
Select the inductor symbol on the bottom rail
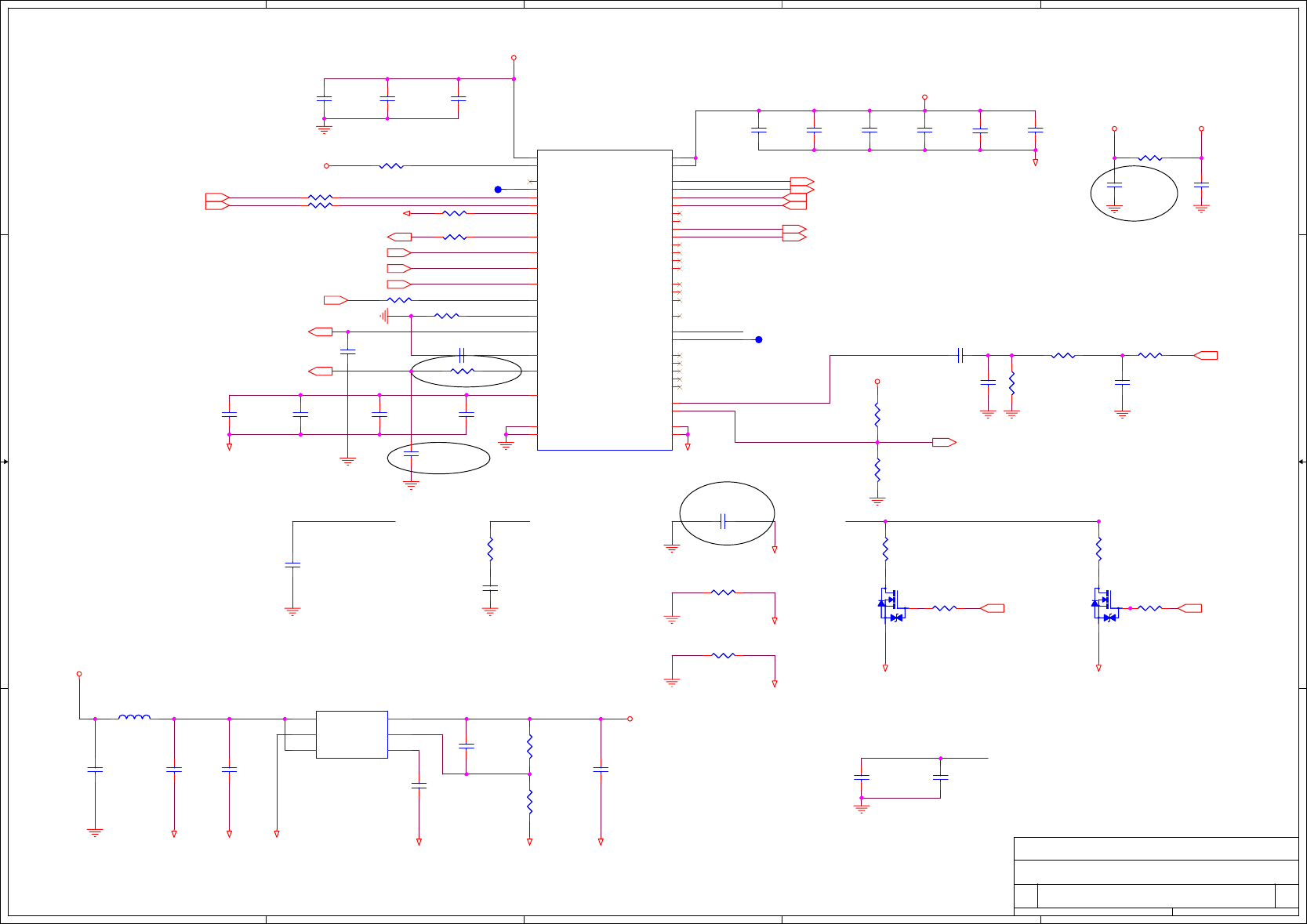click(x=134, y=716)
